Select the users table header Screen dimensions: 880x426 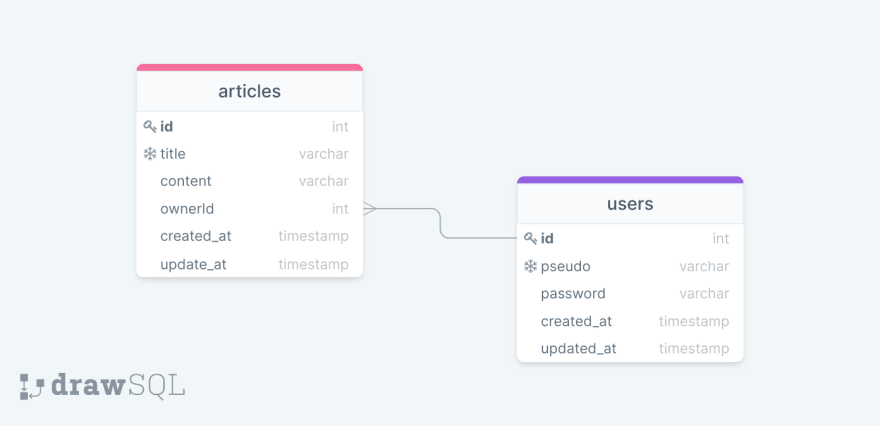coord(630,204)
